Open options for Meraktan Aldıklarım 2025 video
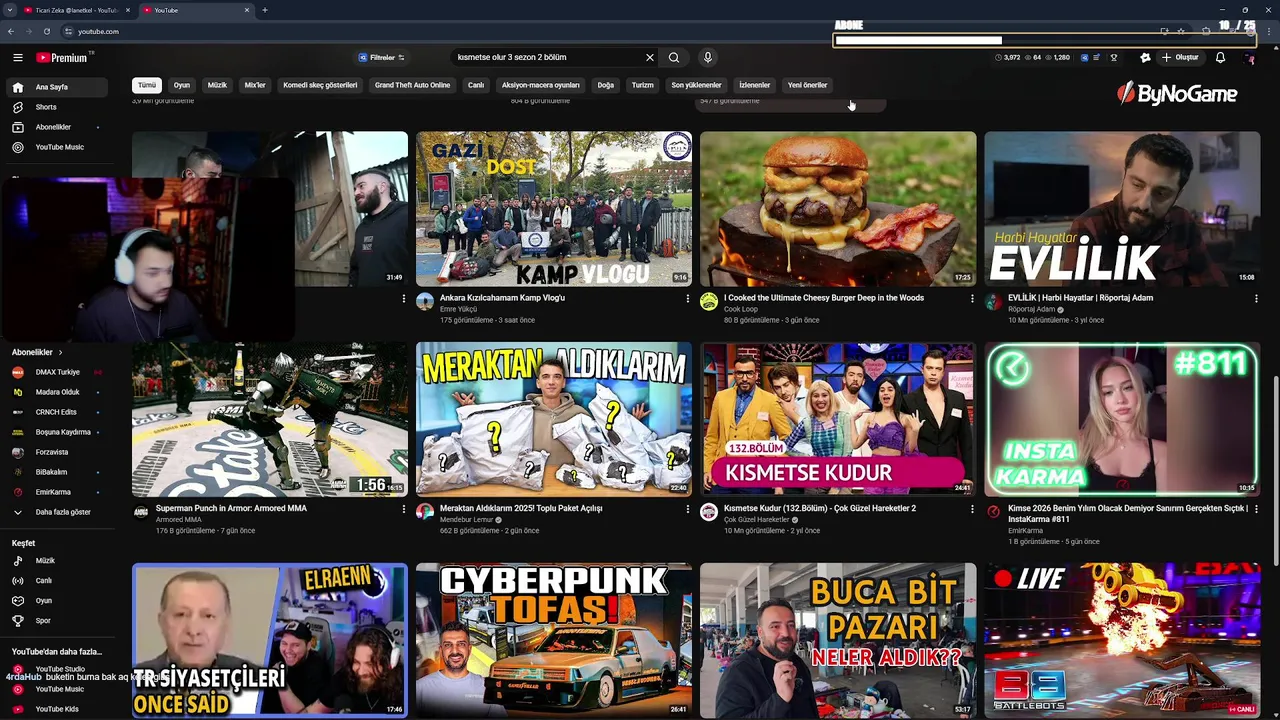Viewport: 1280px width, 720px height. [x=688, y=509]
